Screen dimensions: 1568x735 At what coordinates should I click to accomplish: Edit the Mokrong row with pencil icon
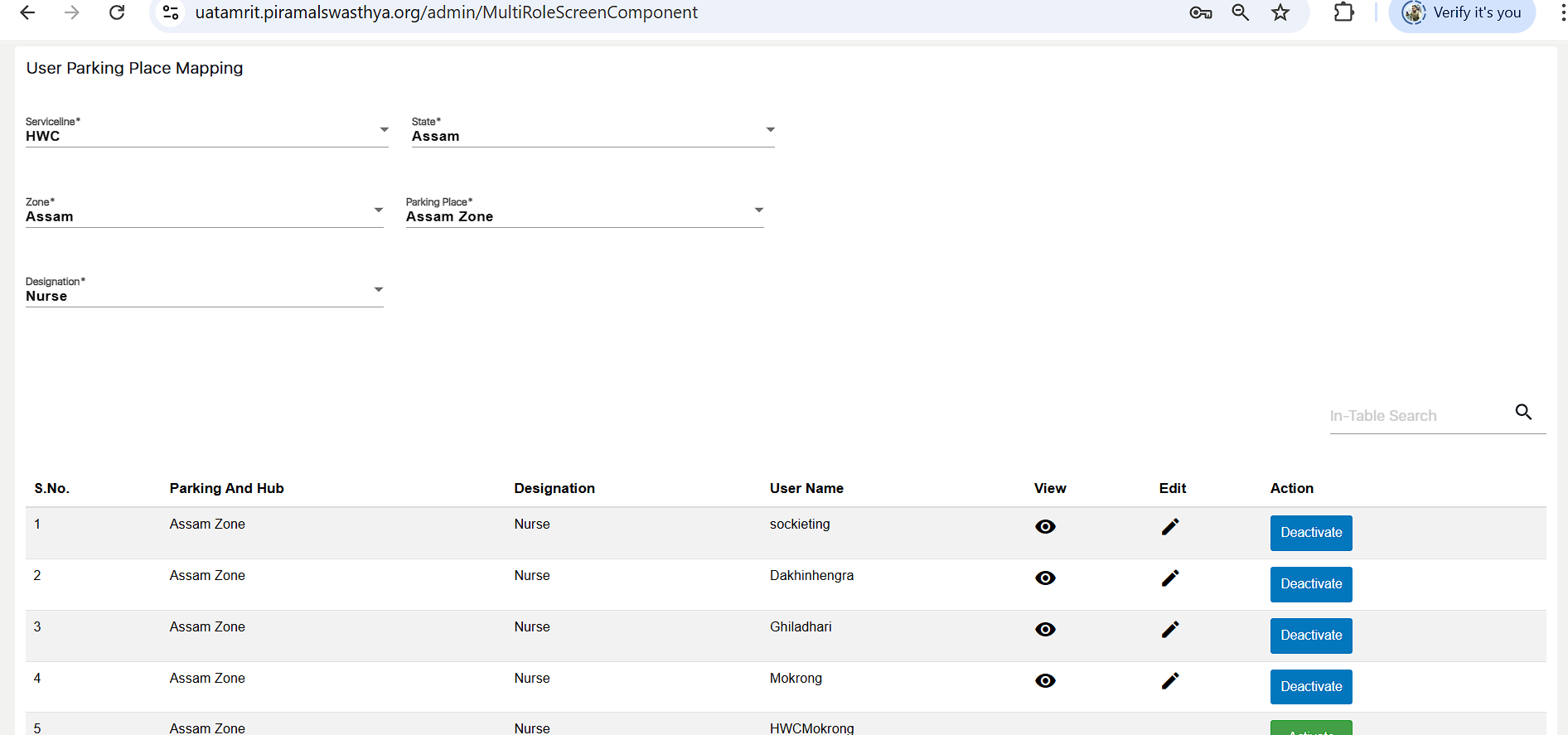1169,681
